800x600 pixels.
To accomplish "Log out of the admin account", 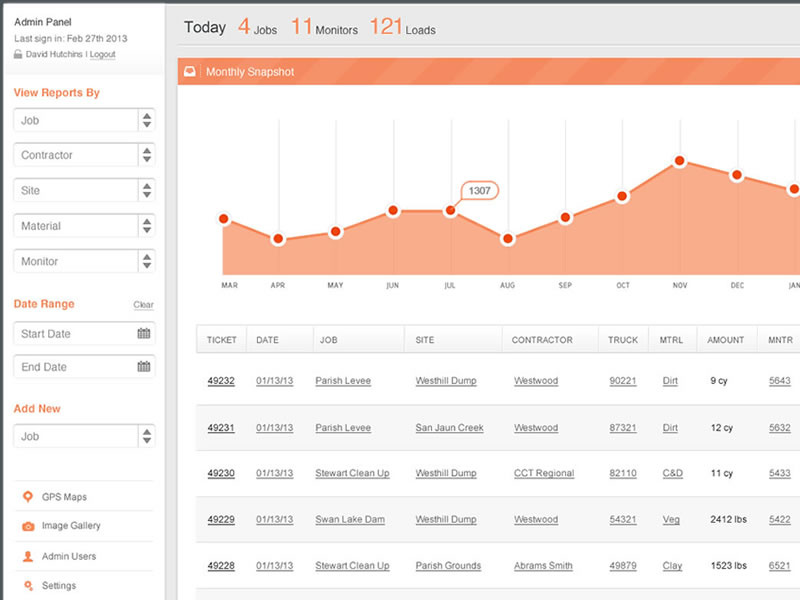I will [103, 53].
